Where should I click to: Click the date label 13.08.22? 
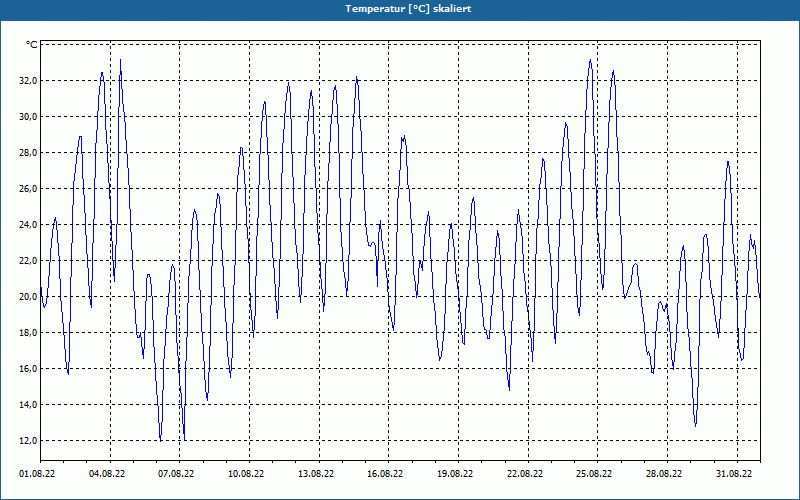(316, 474)
